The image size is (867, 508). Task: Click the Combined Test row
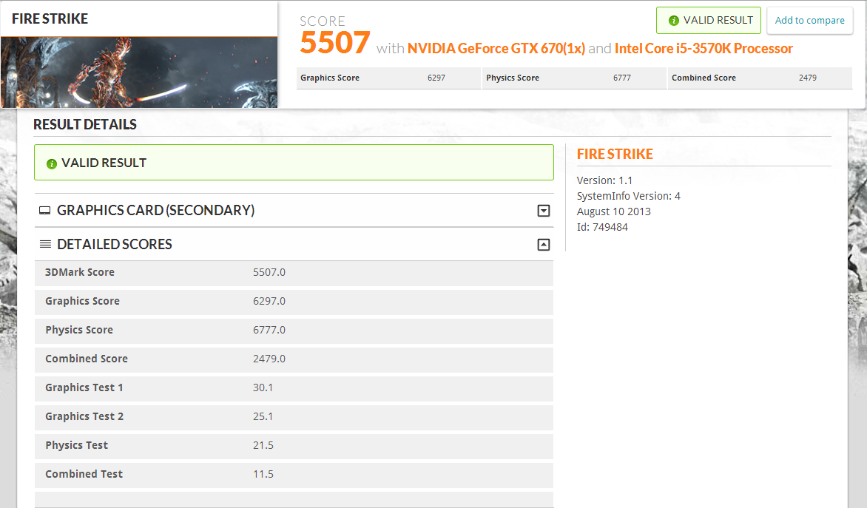tap(293, 475)
